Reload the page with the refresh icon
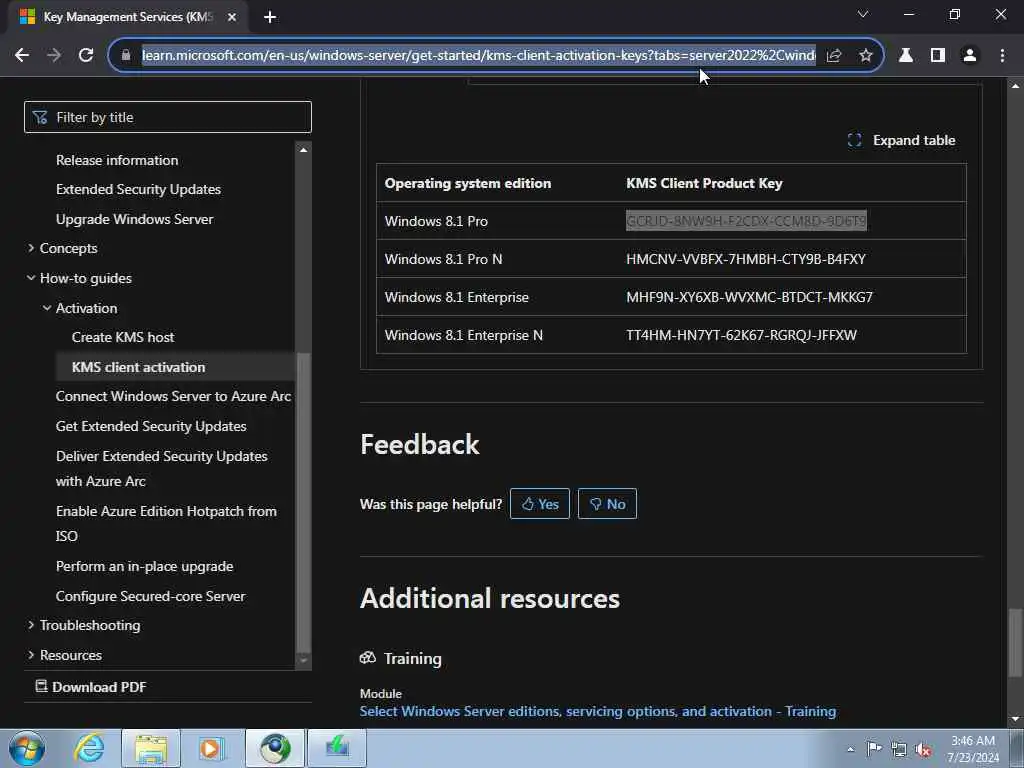 point(86,56)
